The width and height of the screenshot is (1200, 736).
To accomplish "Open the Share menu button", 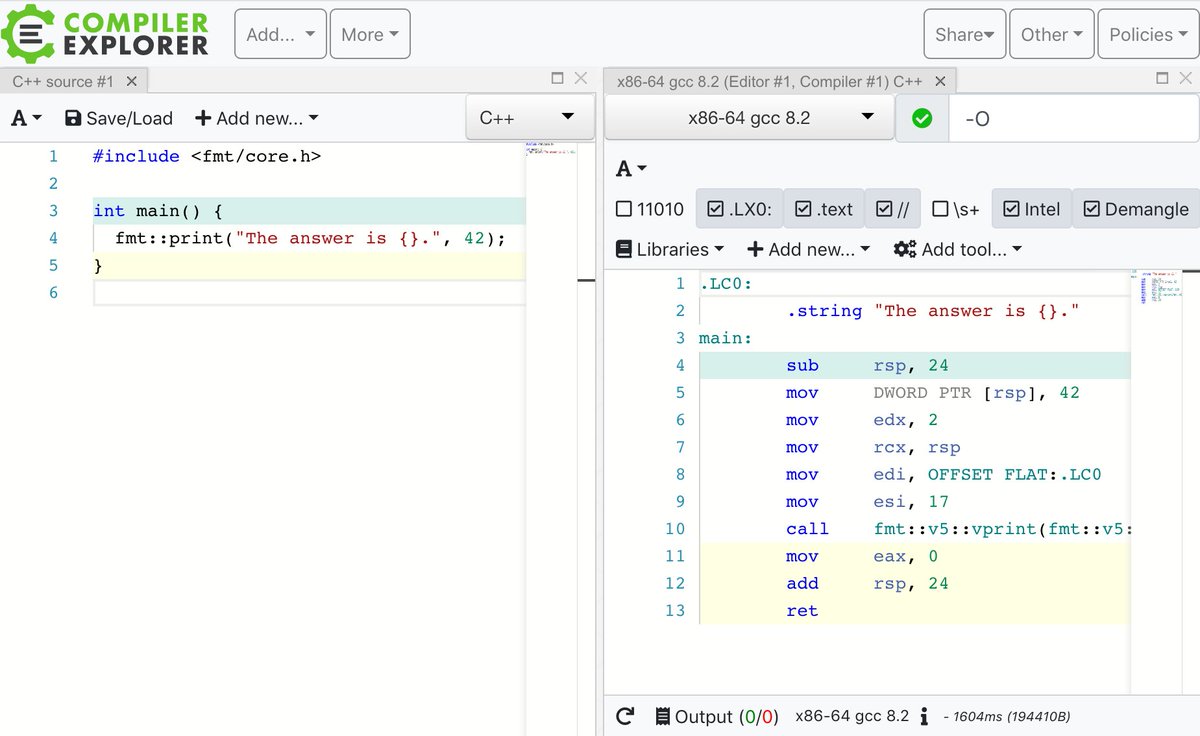I will pyautogui.click(x=963, y=33).
